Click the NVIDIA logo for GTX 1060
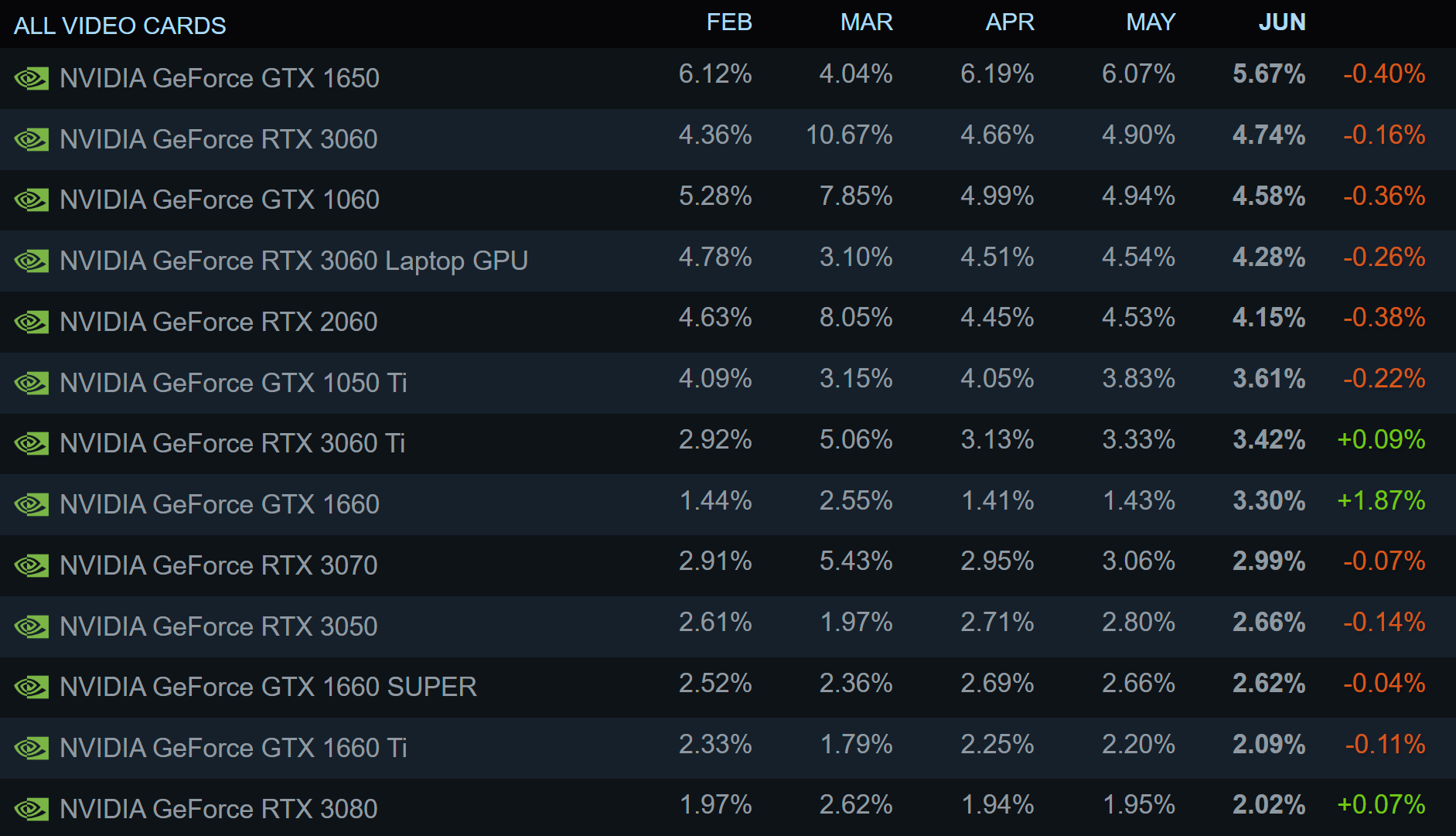The image size is (1456, 836). tap(32, 200)
